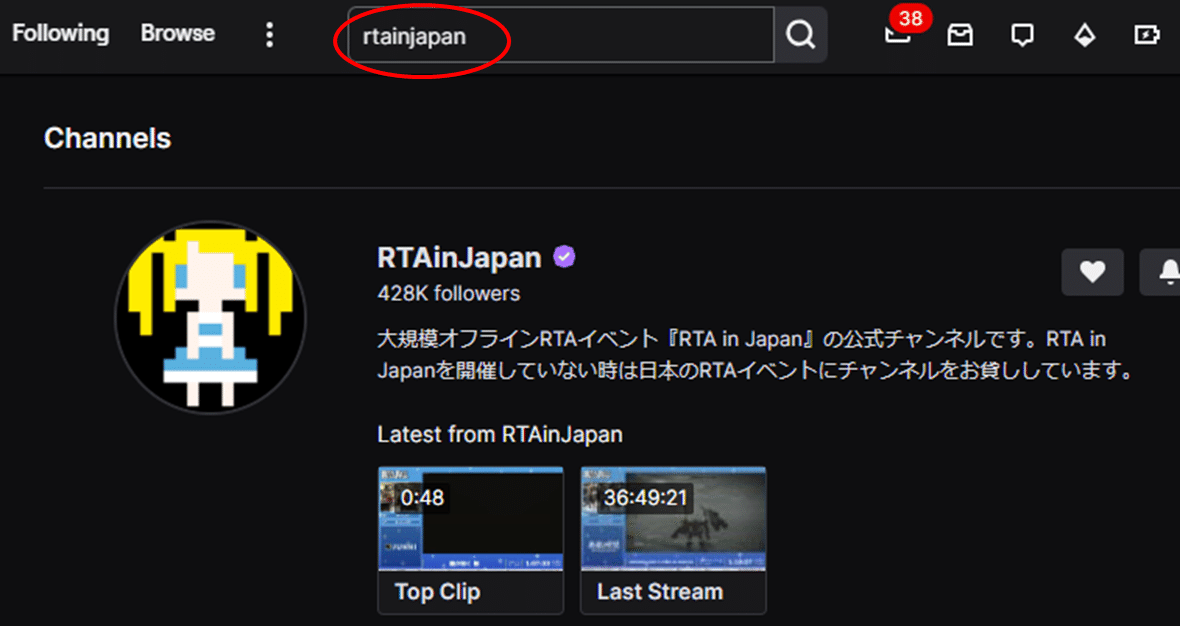Viewport: 1180px width, 626px height.
Task: Open the Following page
Action: [x=61, y=34]
